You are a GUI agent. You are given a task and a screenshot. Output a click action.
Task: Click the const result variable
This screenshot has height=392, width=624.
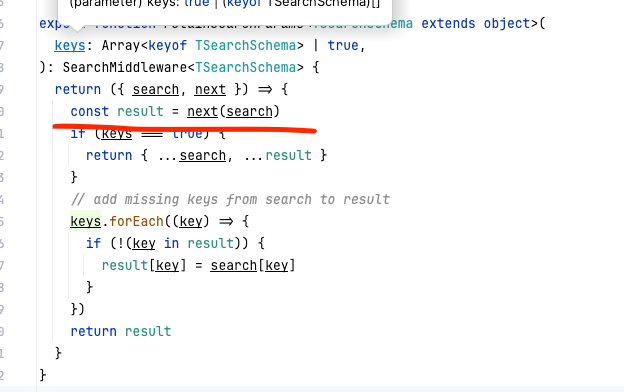140,112
